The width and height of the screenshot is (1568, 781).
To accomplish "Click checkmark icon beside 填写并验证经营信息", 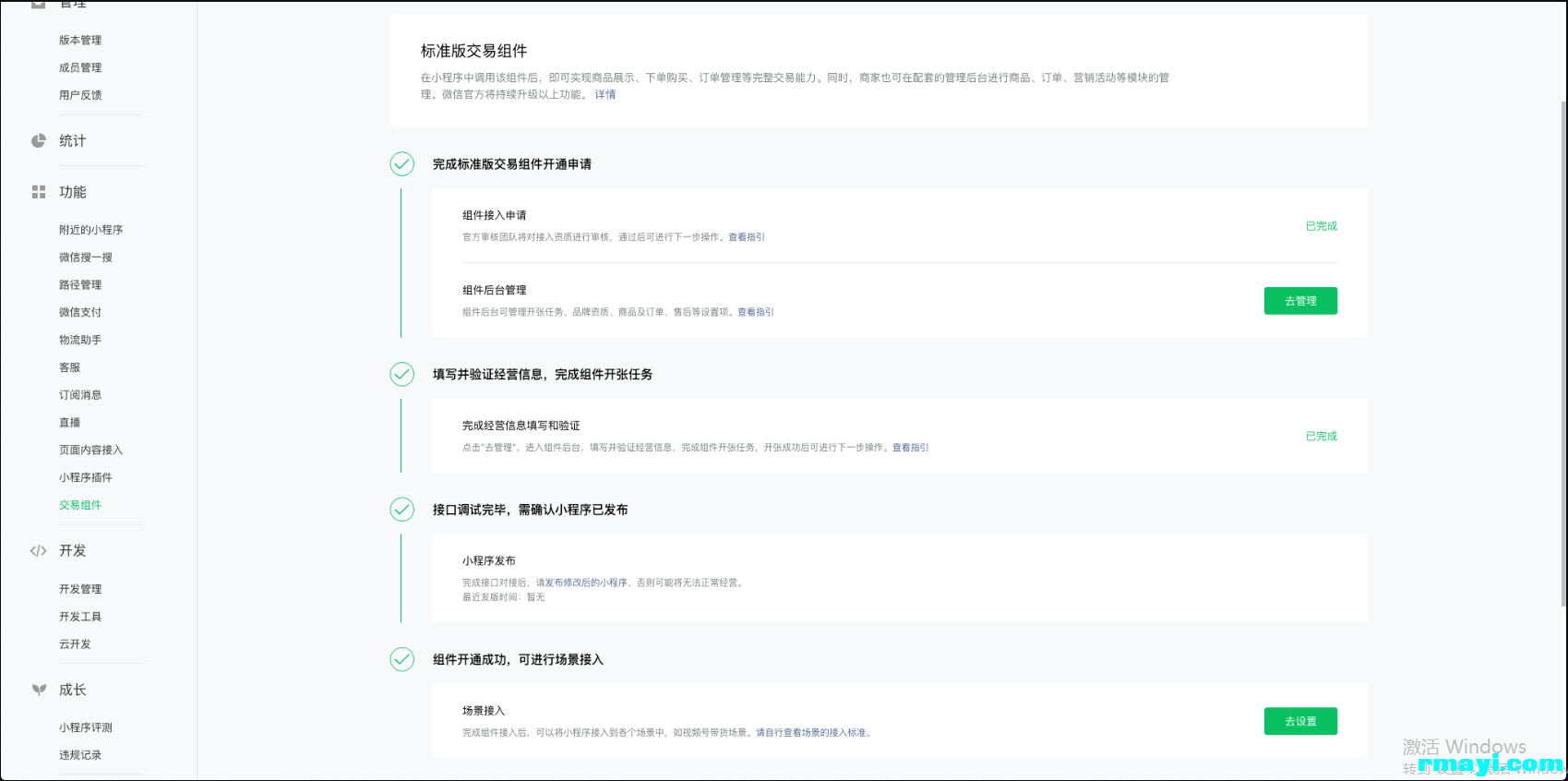I will [401, 374].
